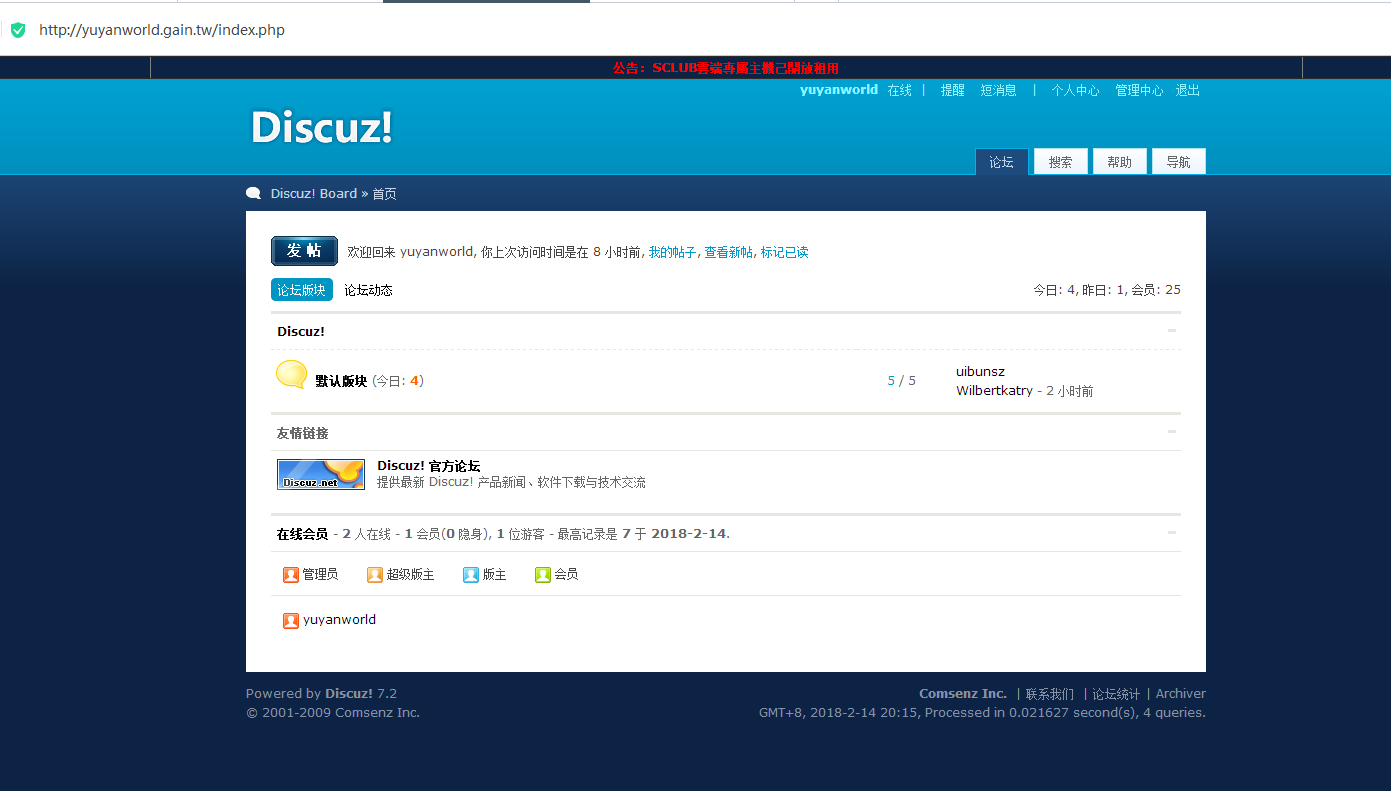Screen dimensions: 1391x791
Task: Click the browser address bar URL
Action: coord(162,30)
